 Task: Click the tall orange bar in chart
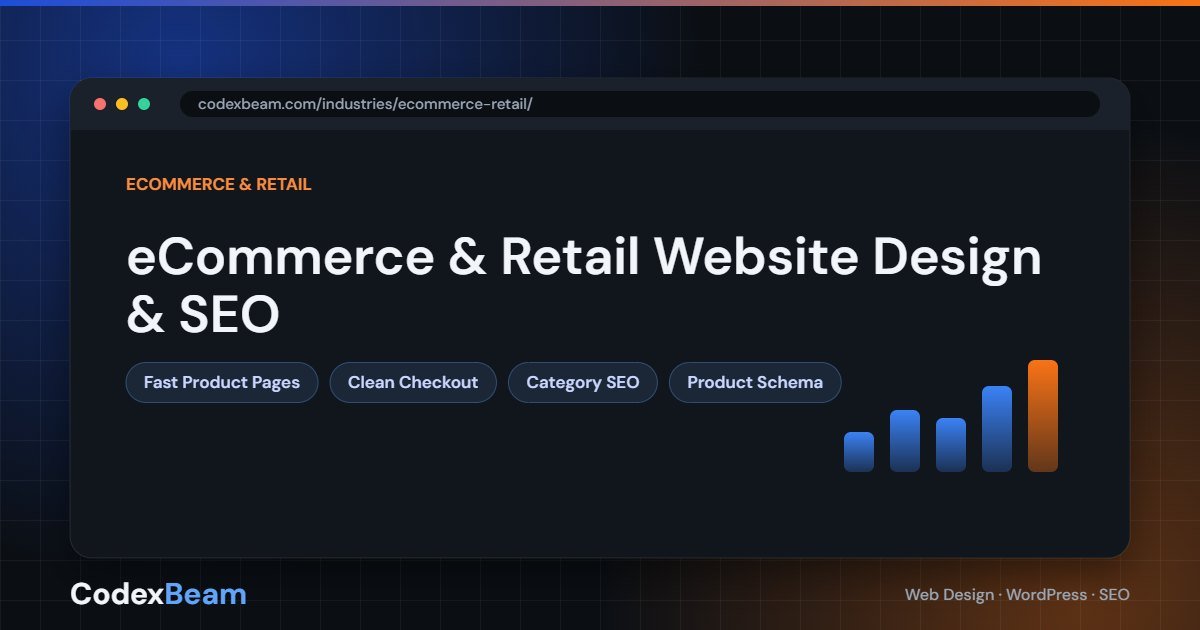pyautogui.click(x=1043, y=416)
